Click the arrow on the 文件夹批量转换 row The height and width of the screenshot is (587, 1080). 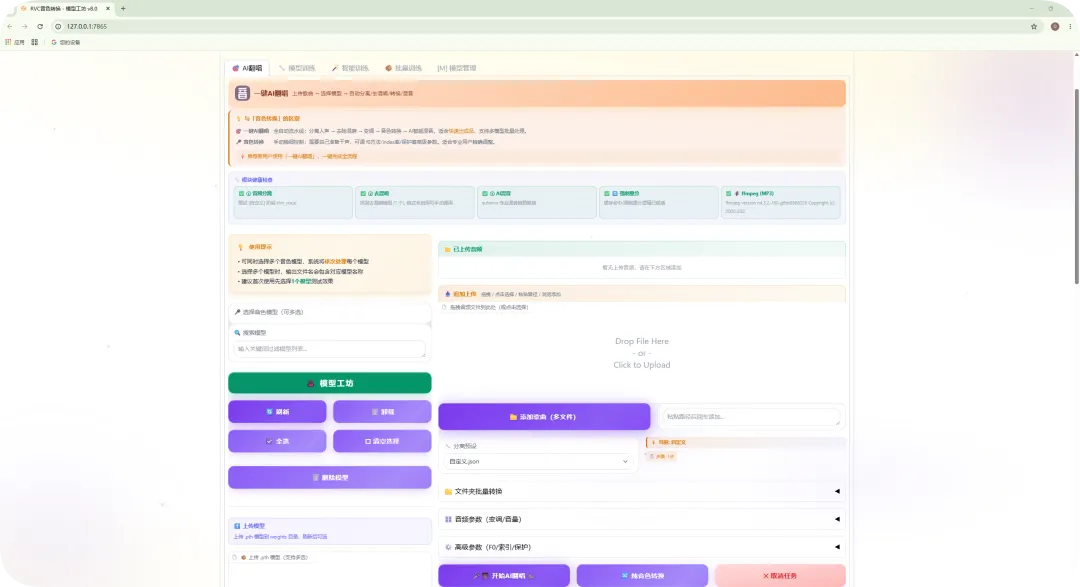coord(838,491)
